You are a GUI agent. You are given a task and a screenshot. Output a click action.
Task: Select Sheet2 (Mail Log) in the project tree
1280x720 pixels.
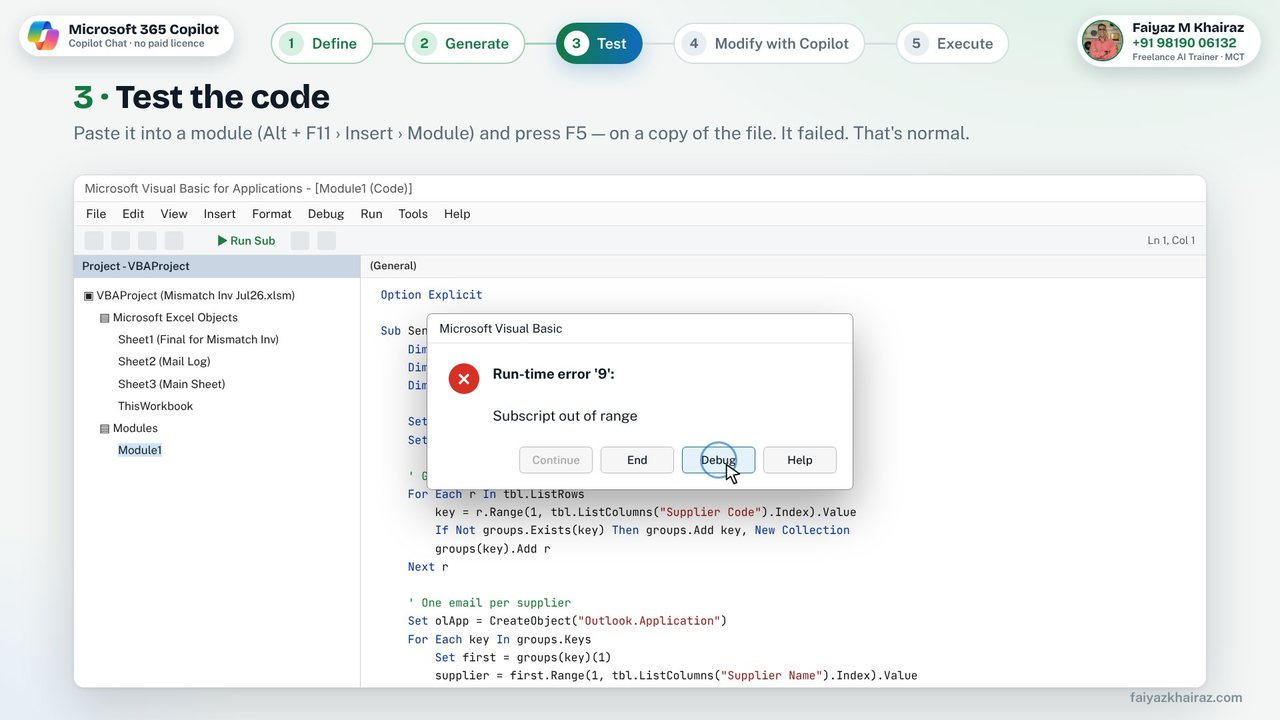point(164,362)
